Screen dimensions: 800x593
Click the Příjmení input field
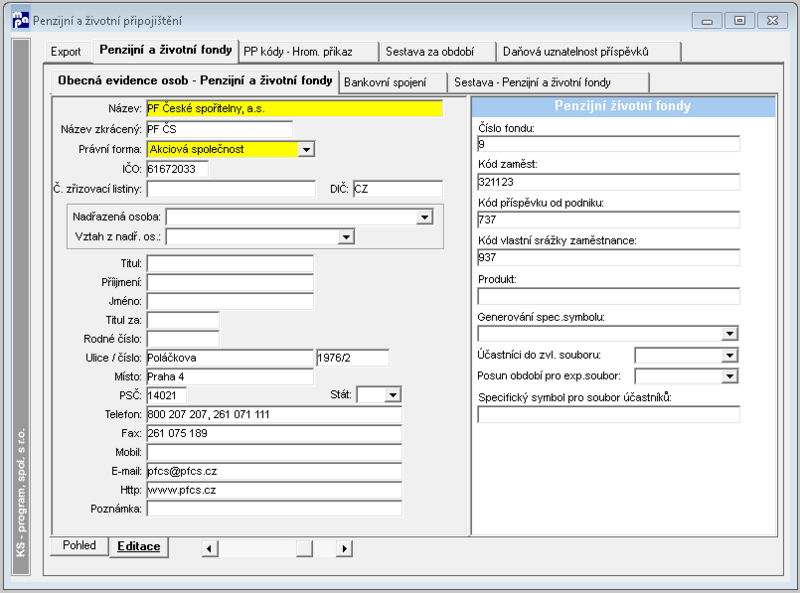pos(230,283)
